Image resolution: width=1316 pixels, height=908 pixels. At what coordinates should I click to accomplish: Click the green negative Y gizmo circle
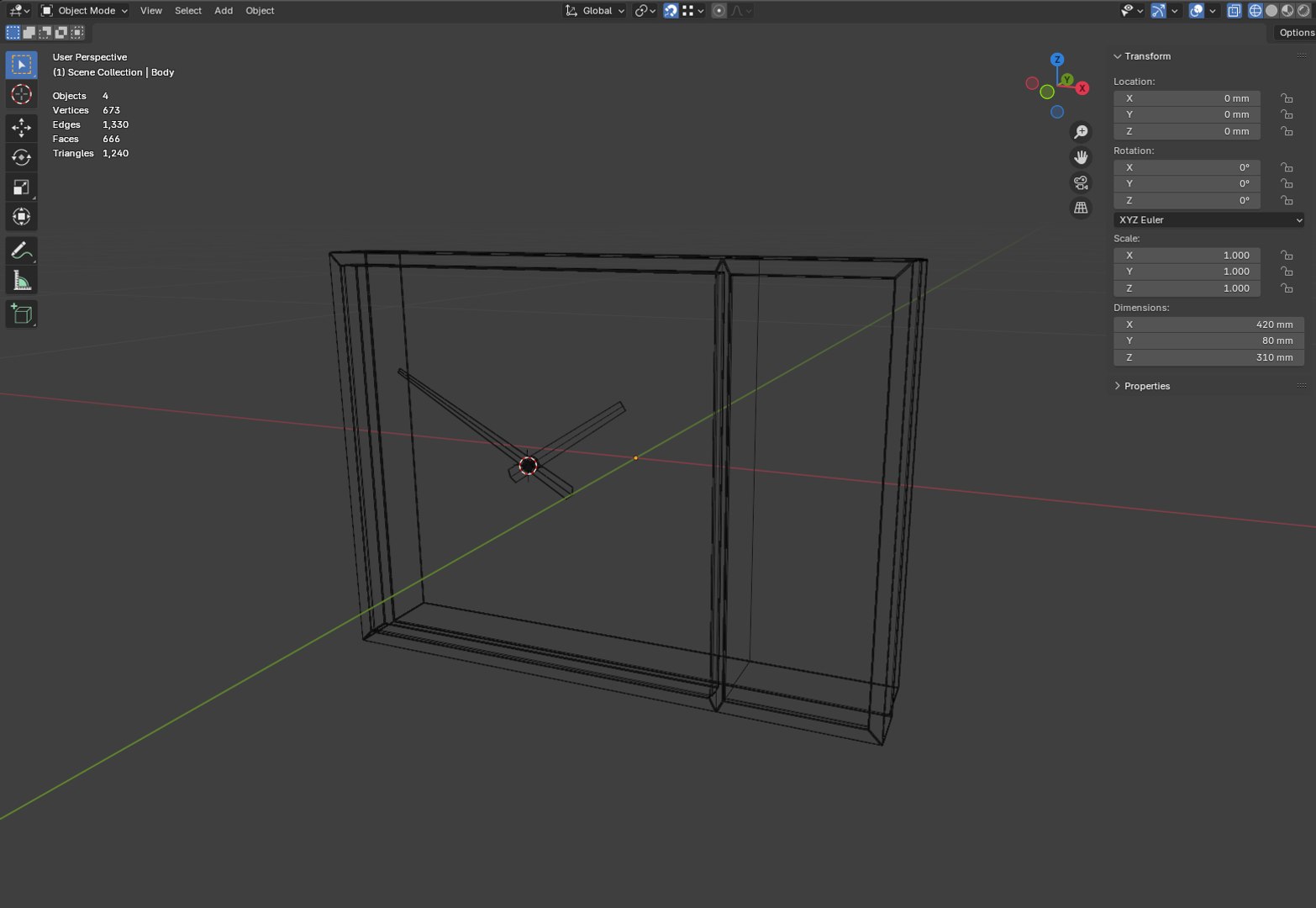click(x=1047, y=92)
